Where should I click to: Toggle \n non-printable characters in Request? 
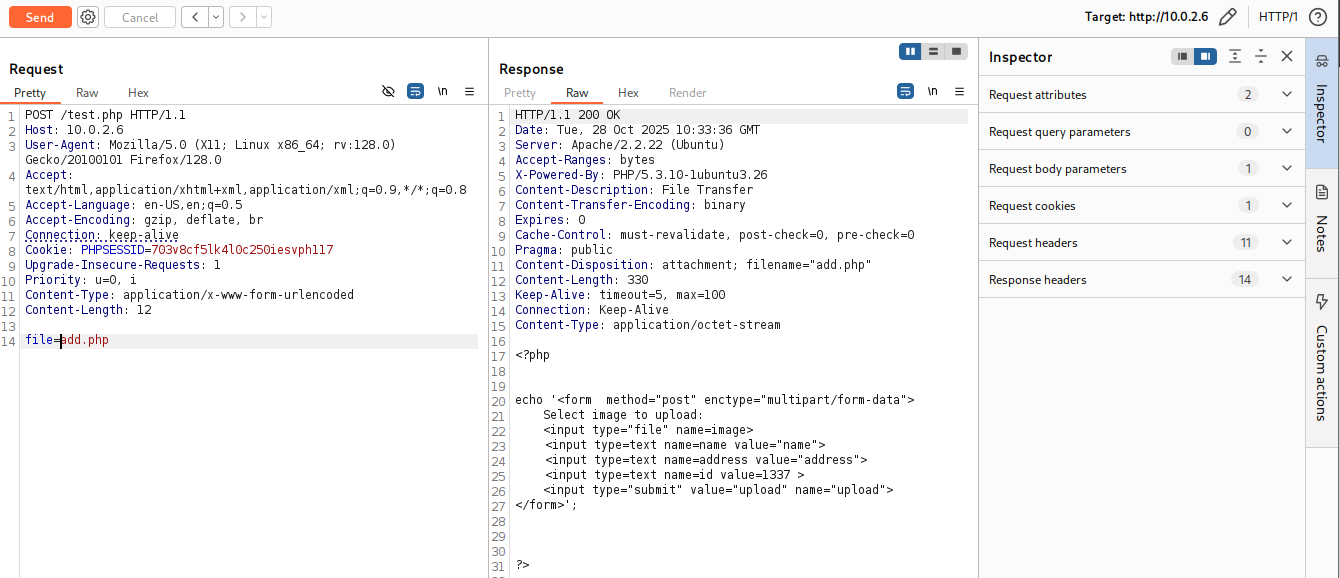pyautogui.click(x=442, y=91)
